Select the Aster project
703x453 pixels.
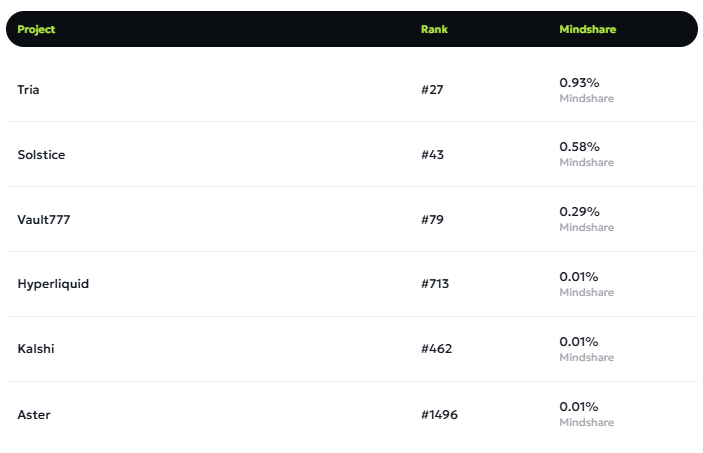coord(34,414)
